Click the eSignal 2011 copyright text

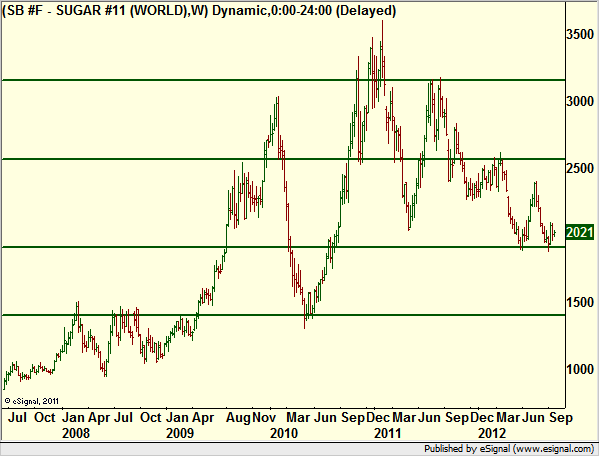[x=32, y=401]
